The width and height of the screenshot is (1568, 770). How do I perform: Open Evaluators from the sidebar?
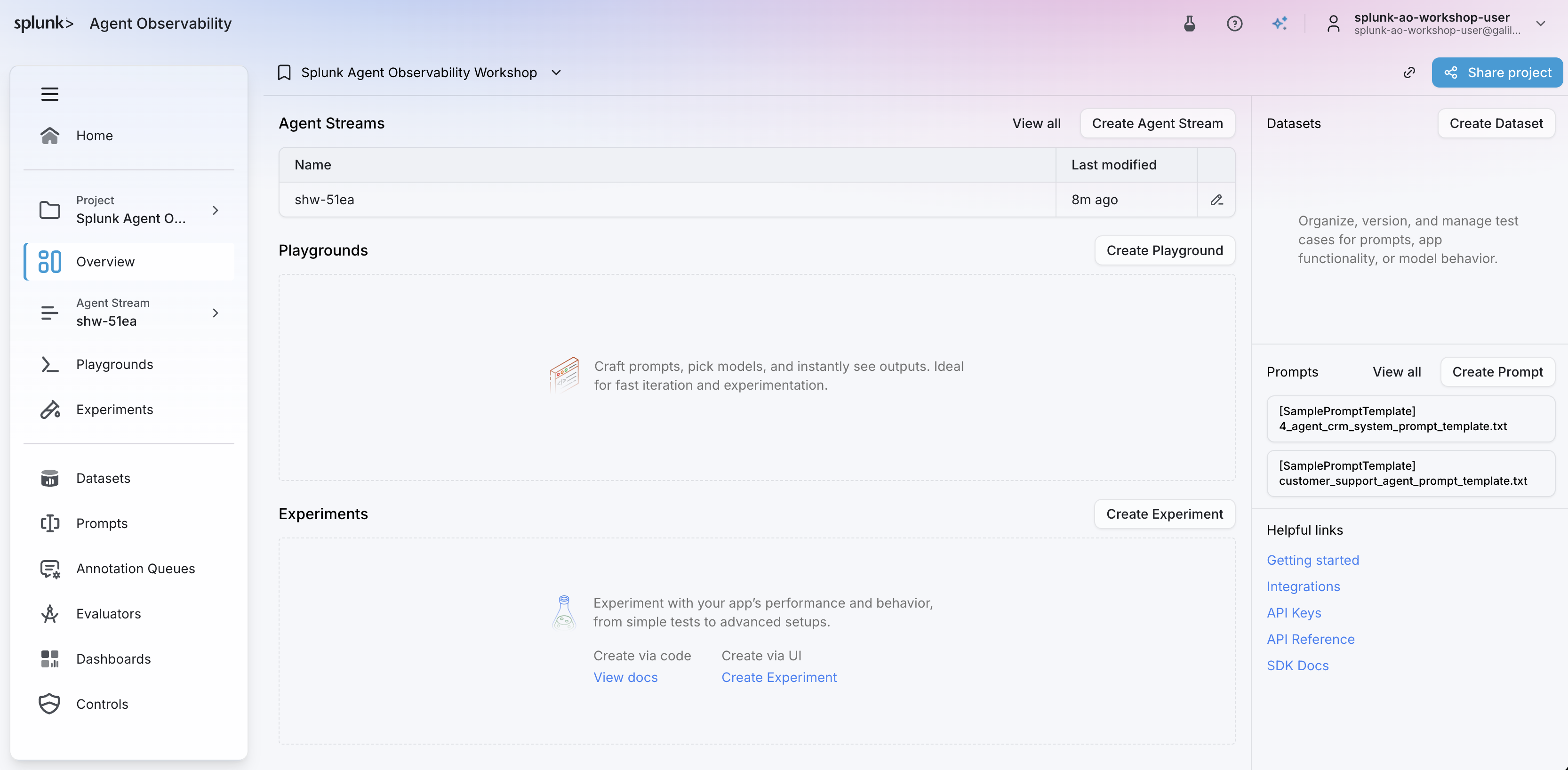[129, 614]
